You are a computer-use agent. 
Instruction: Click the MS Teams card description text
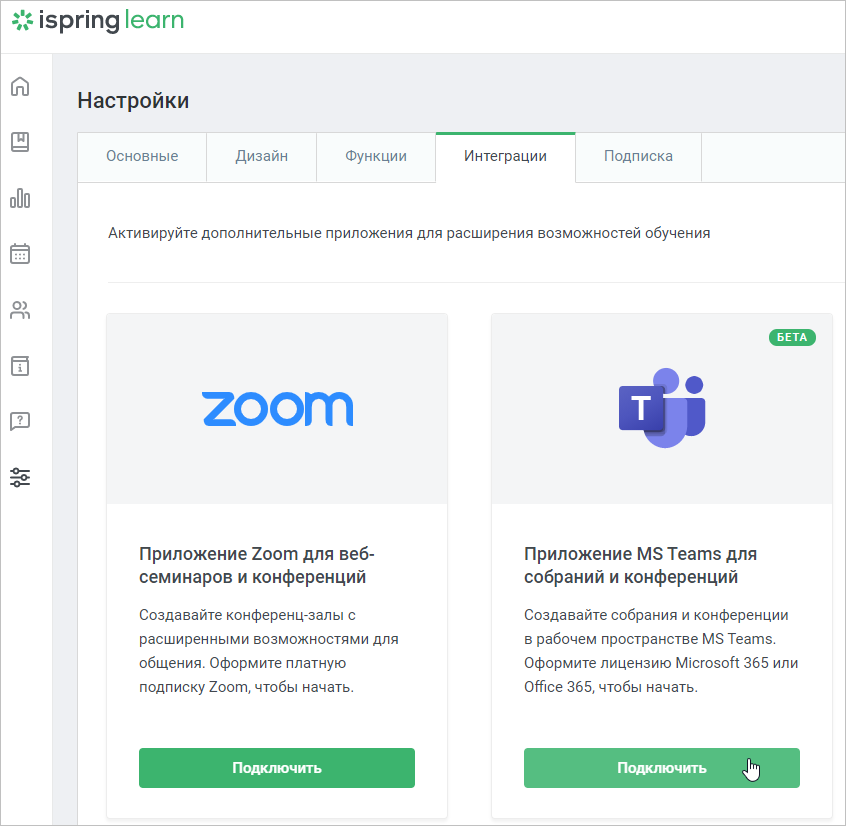pyautogui.click(x=661, y=651)
